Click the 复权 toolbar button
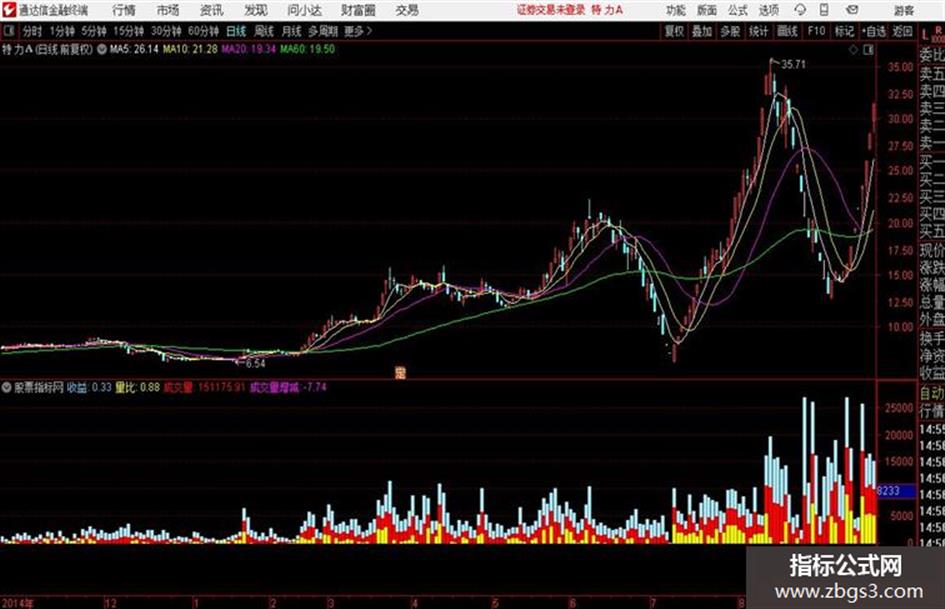The height and width of the screenshot is (609, 945). click(674, 31)
